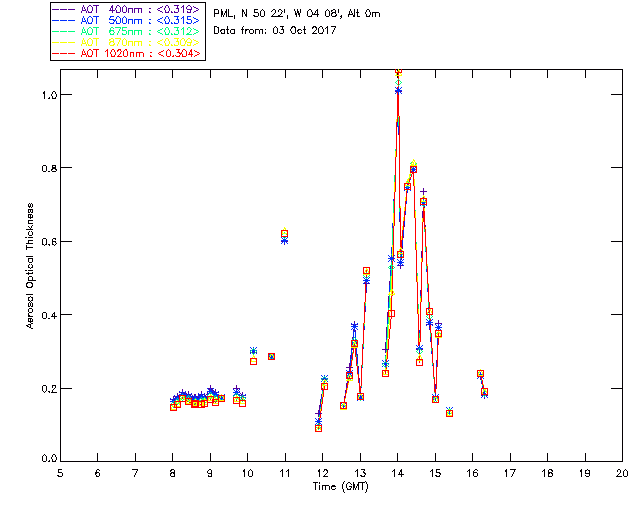
Task: Select the data point at 0.8 near 14.4 GMT
Action: click(x=413, y=169)
